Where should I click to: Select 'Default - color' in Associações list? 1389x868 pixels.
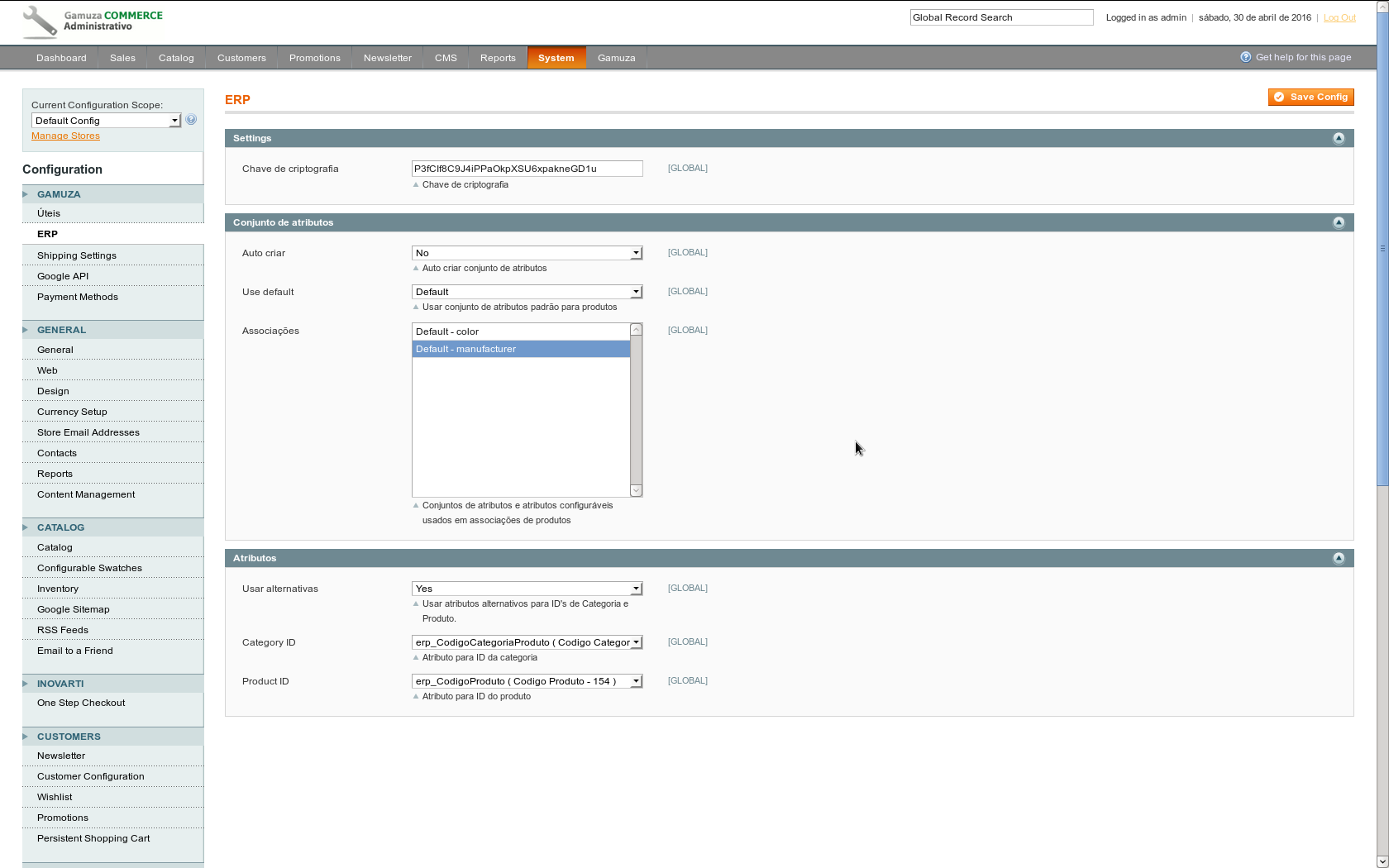521,331
